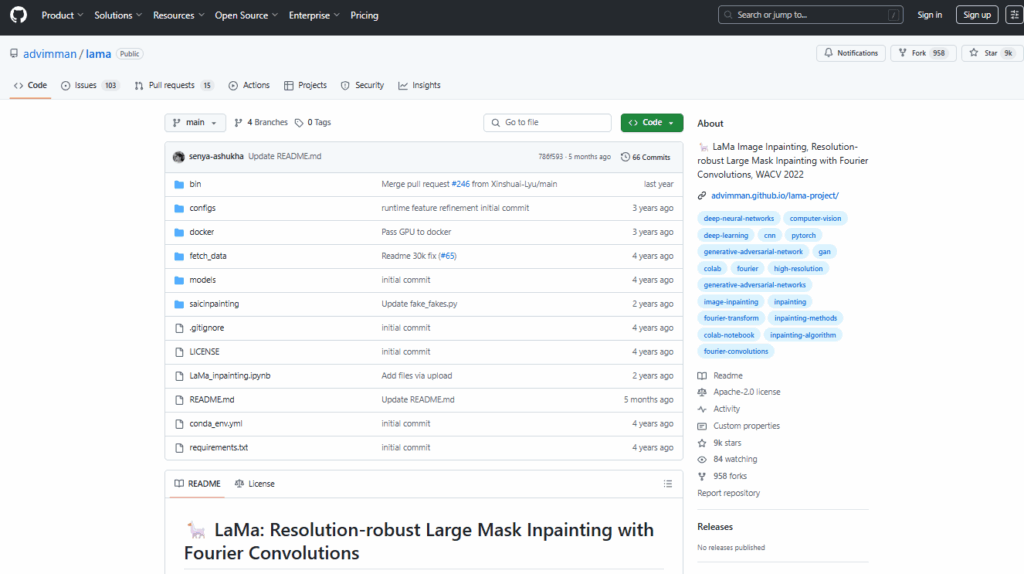The width and height of the screenshot is (1024, 574).
Task: Open the Actions tab
Action: click(x=249, y=86)
